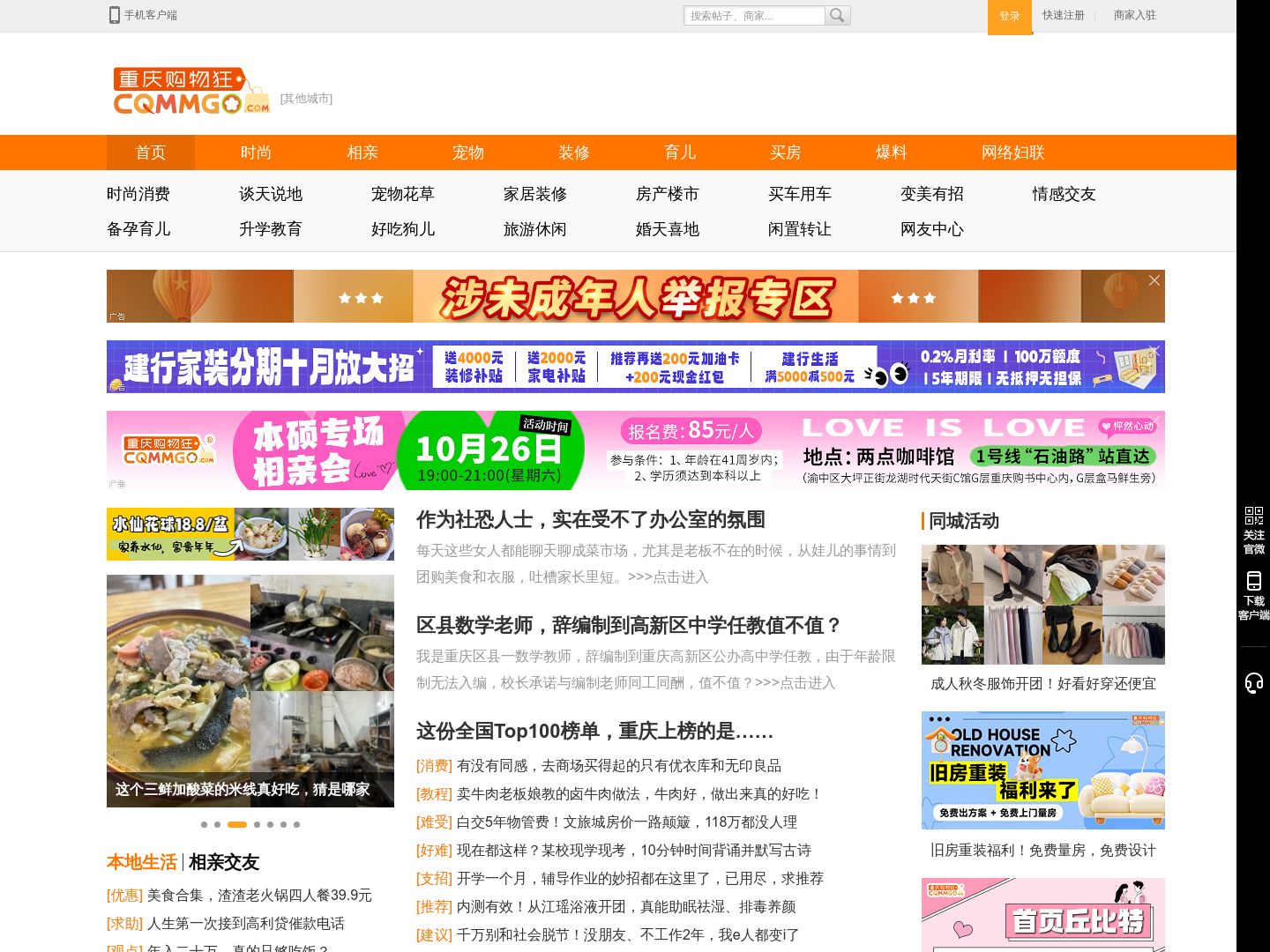Screen dimensions: 1270x952
Task: Open 成人秋冬服饰开团 activity image
Action: click(1043, 605)
